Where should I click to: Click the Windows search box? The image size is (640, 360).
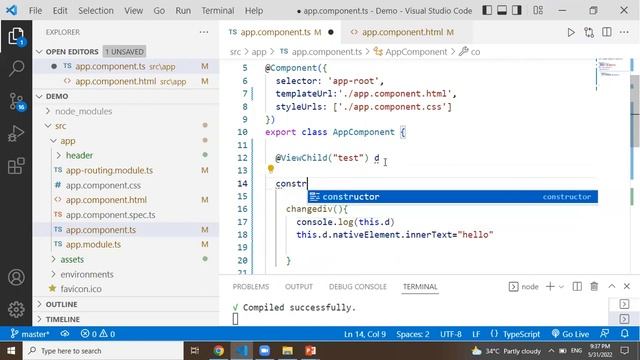[x=104, y=351]
